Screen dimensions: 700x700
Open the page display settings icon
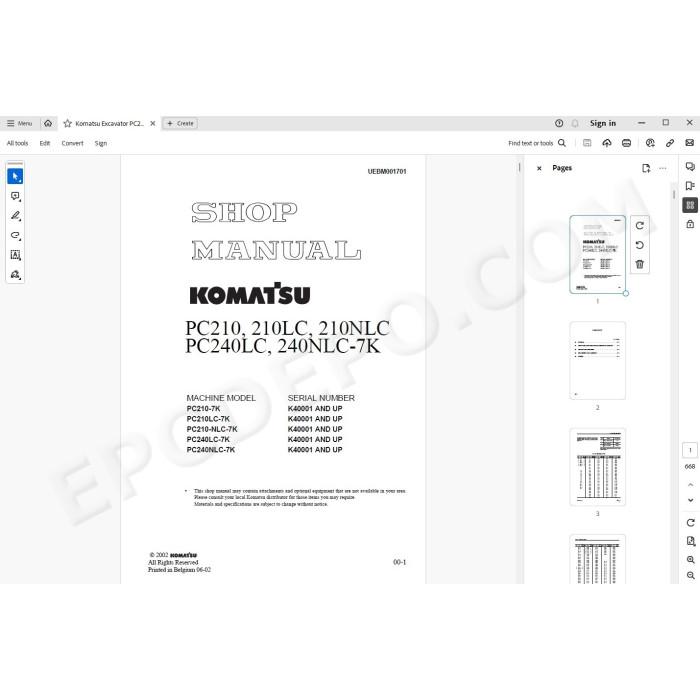coord(690,541)
